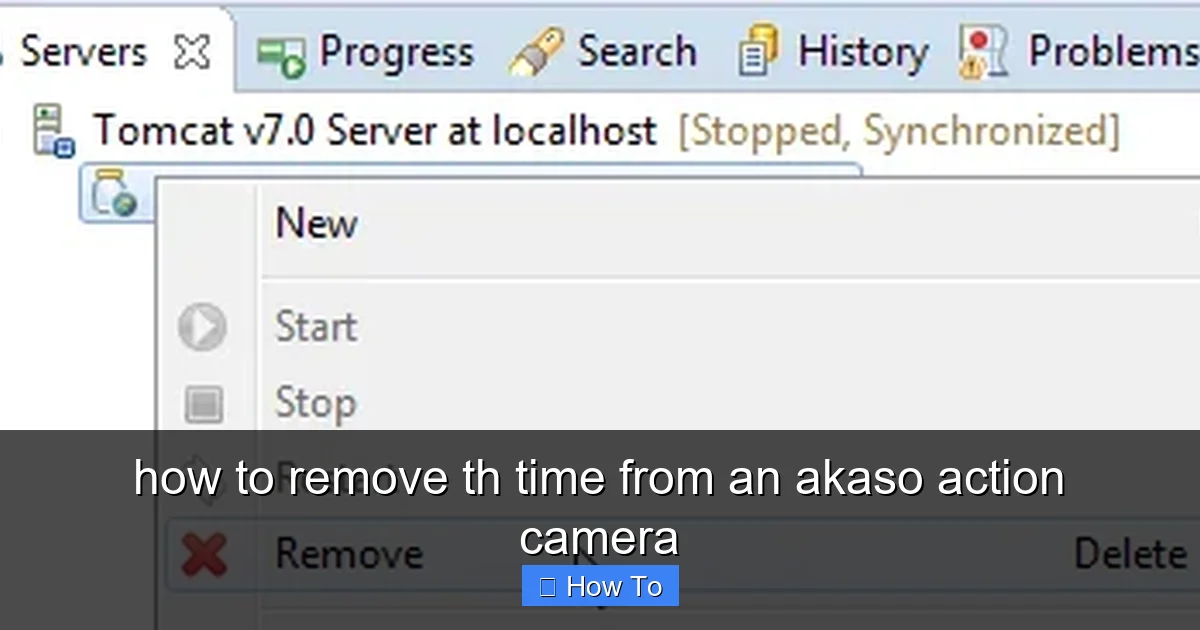
Task: Click the Search flashlight icon
Action: [536, 53]
